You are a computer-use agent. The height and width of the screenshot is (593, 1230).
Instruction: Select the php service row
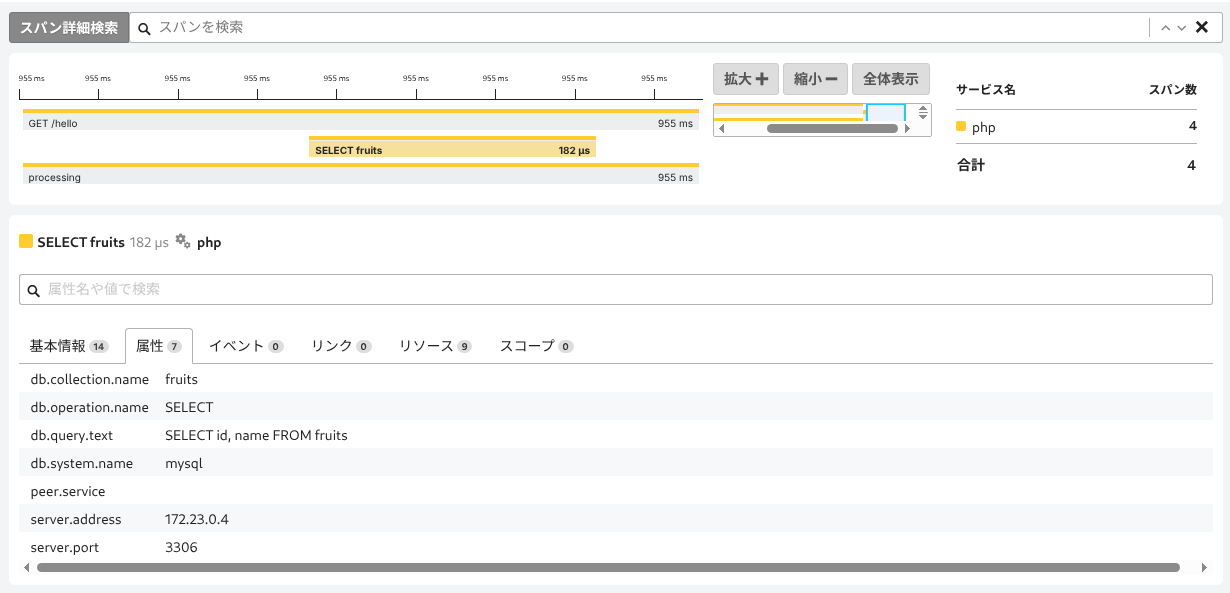tap(1076, 127)
